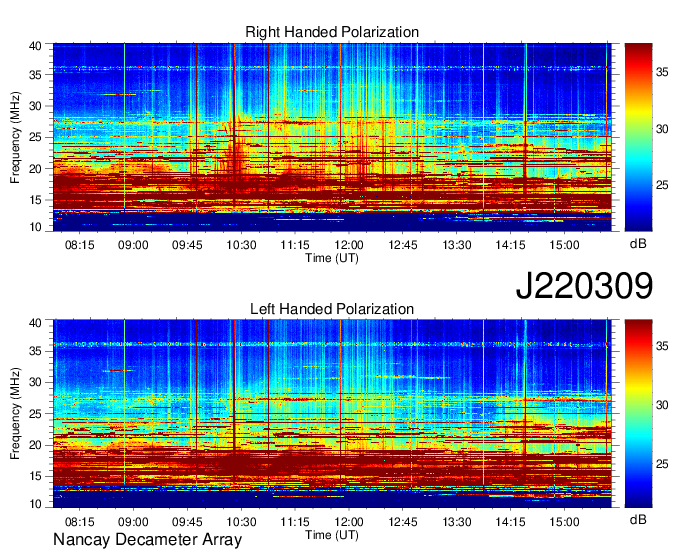Click frequency tick "25" of Right Handed plot

[35, 138]
